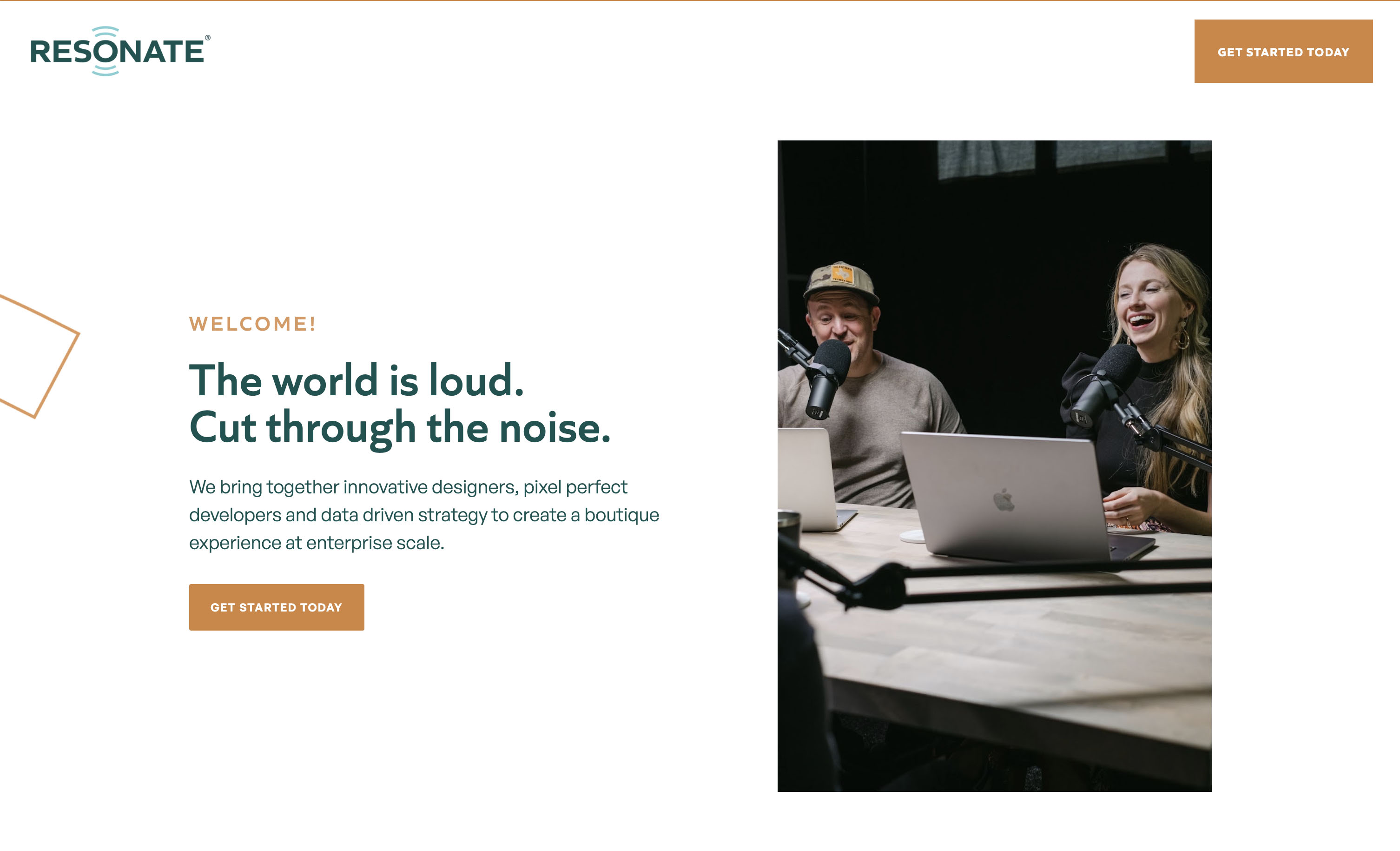This screenshot has height=851, width=1400.
Task: Select the WELCOME! label
Action: click(252, 323)
